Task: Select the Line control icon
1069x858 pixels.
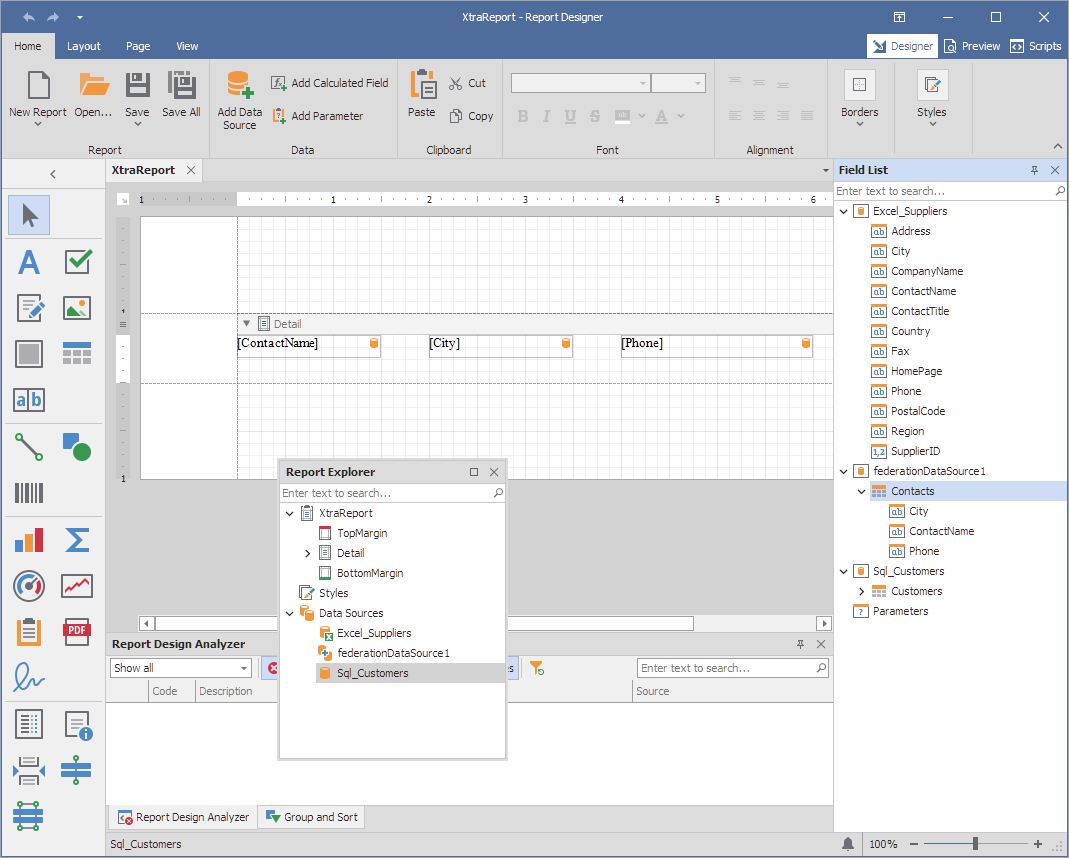Action: 29,447
